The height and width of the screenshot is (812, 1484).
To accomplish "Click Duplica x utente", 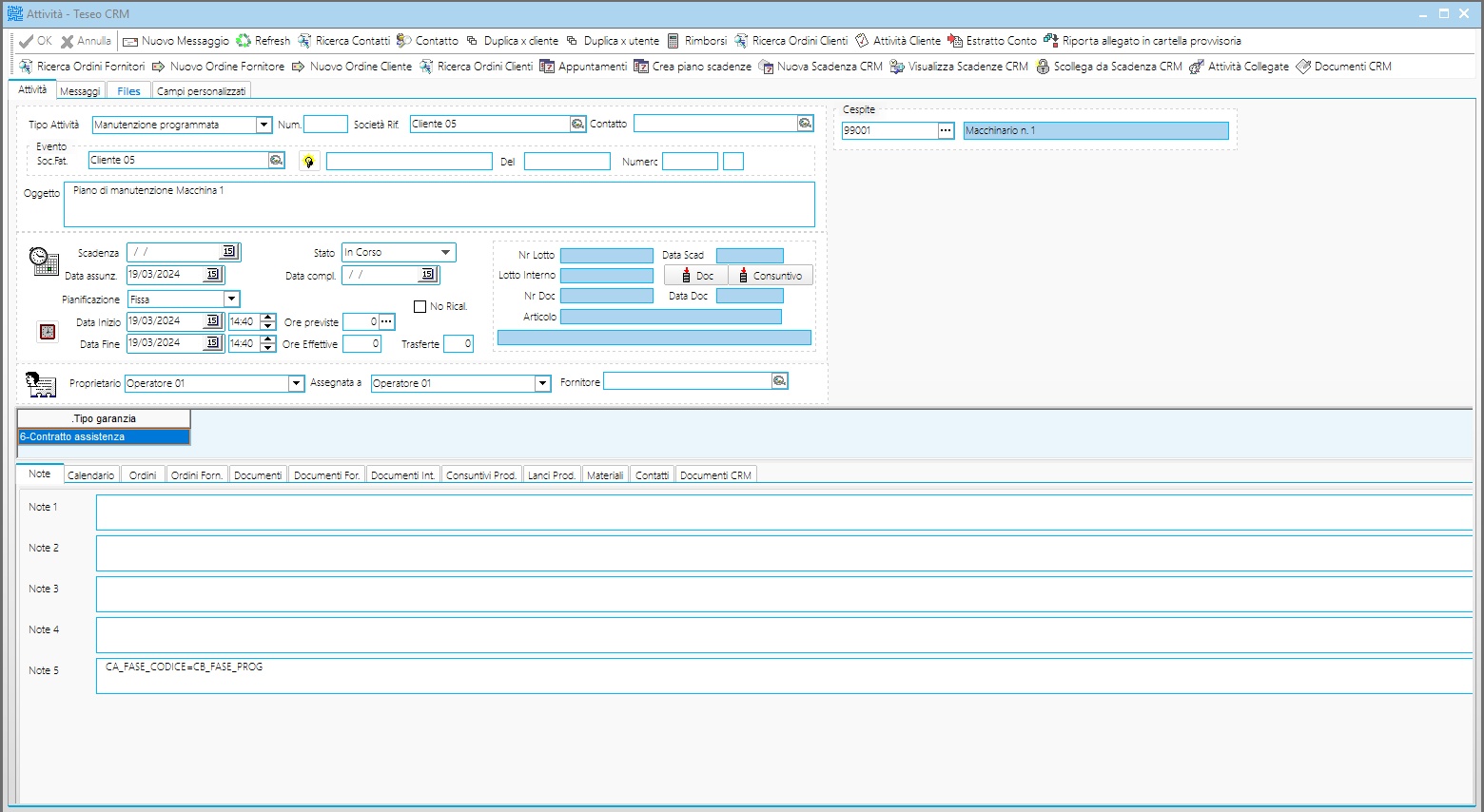I will tap(612, 41).
